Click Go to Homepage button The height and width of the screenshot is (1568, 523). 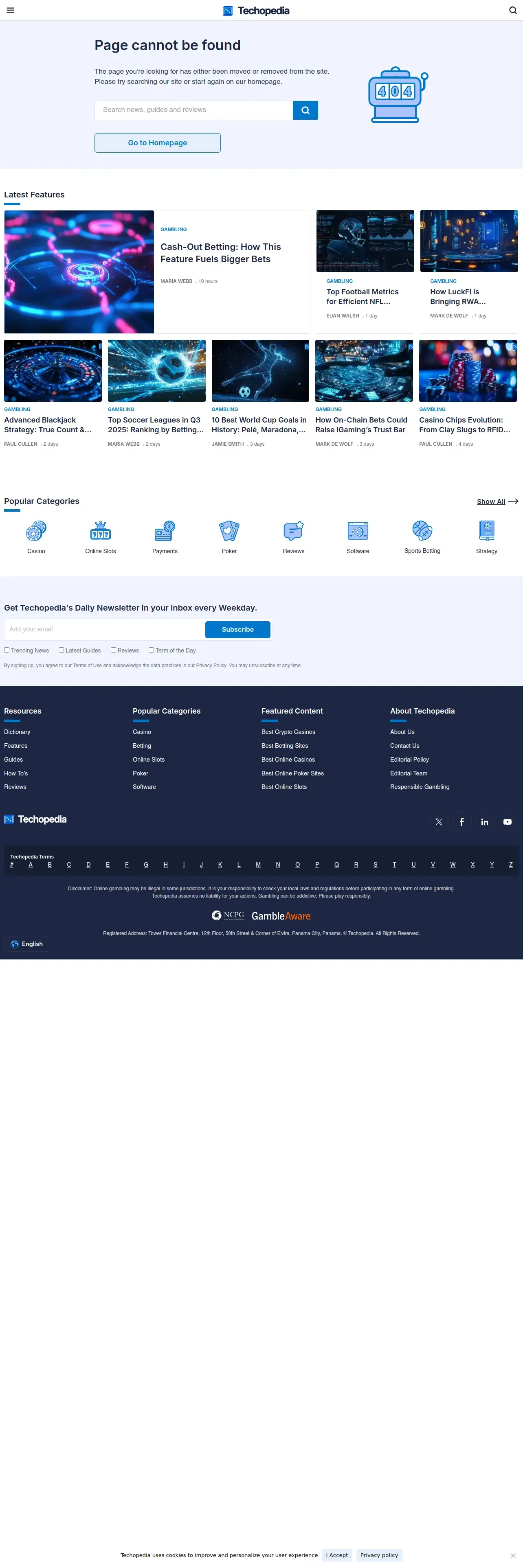[x=158, y=143]
